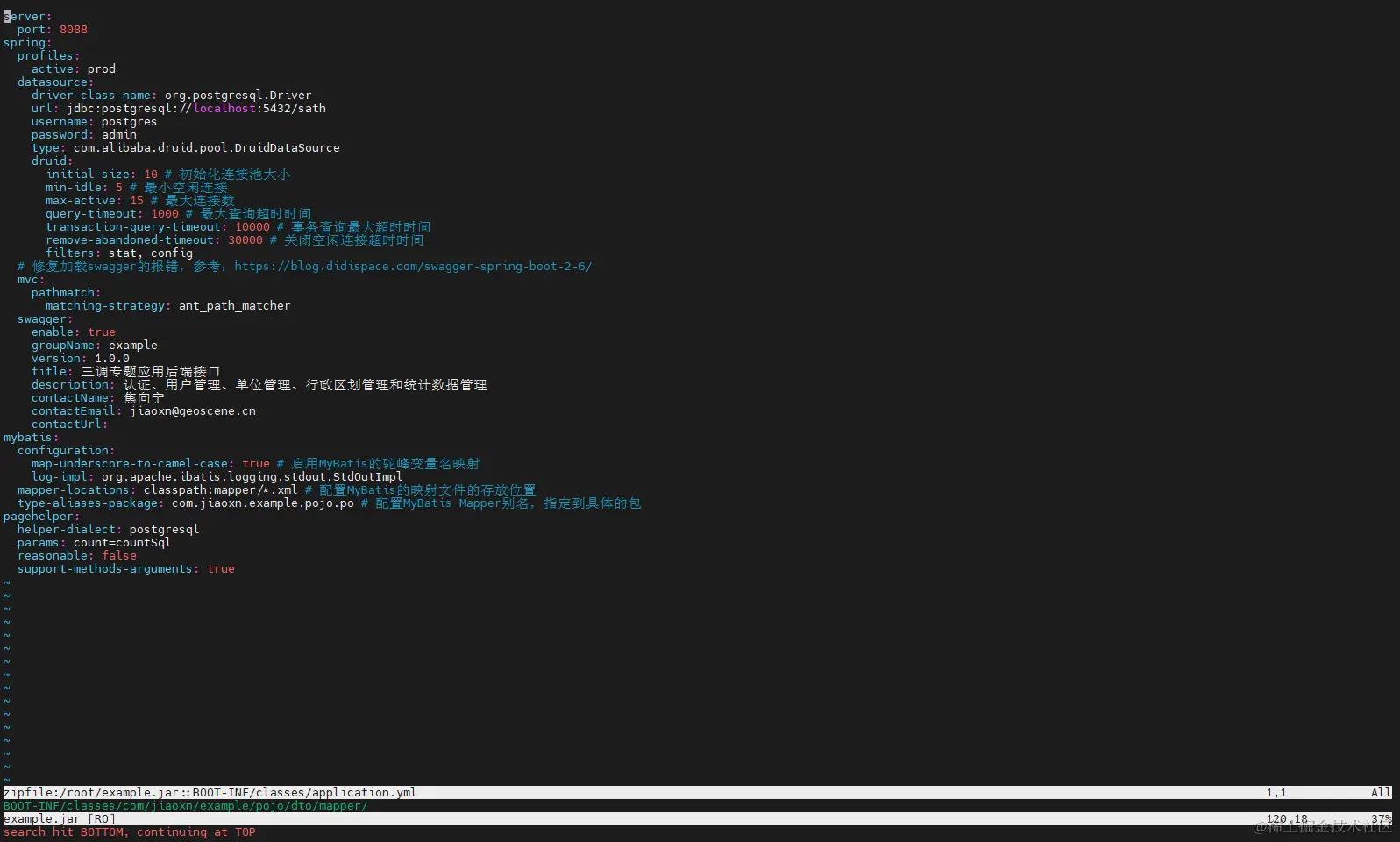The width and height of the screenshot is (1400, 842).
Task: Click the email jiaoxn@geoscene.cn
Action: (193, 411)
